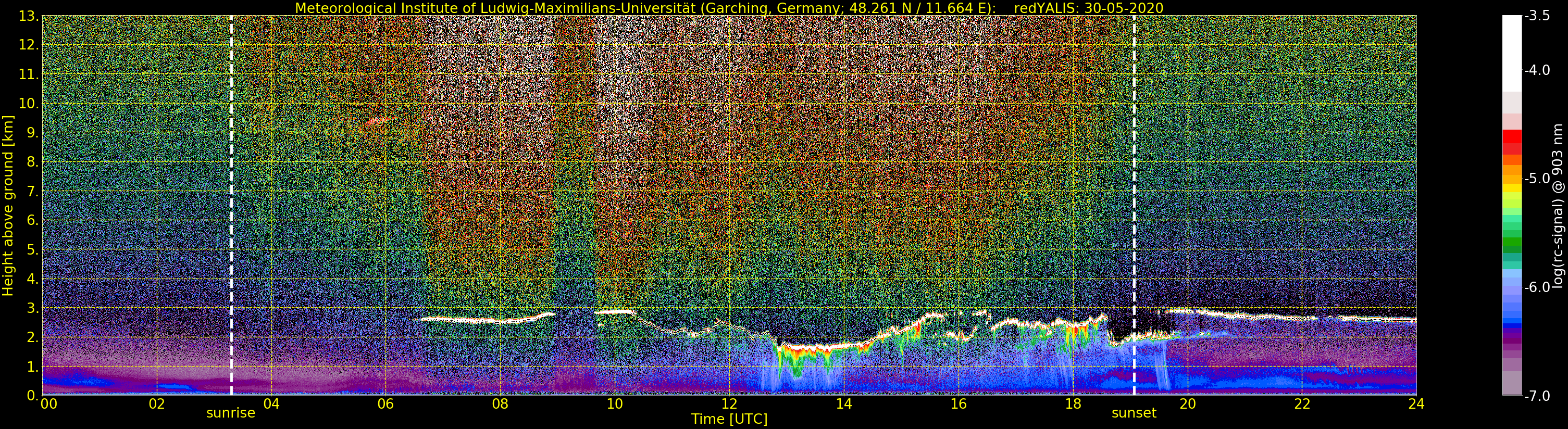The height and width of the screenshot is (429, 1568).
Task: Click the 'log(rc-signal) @ 903 nm' colorbar label
Action: [x=1558, y=206]
